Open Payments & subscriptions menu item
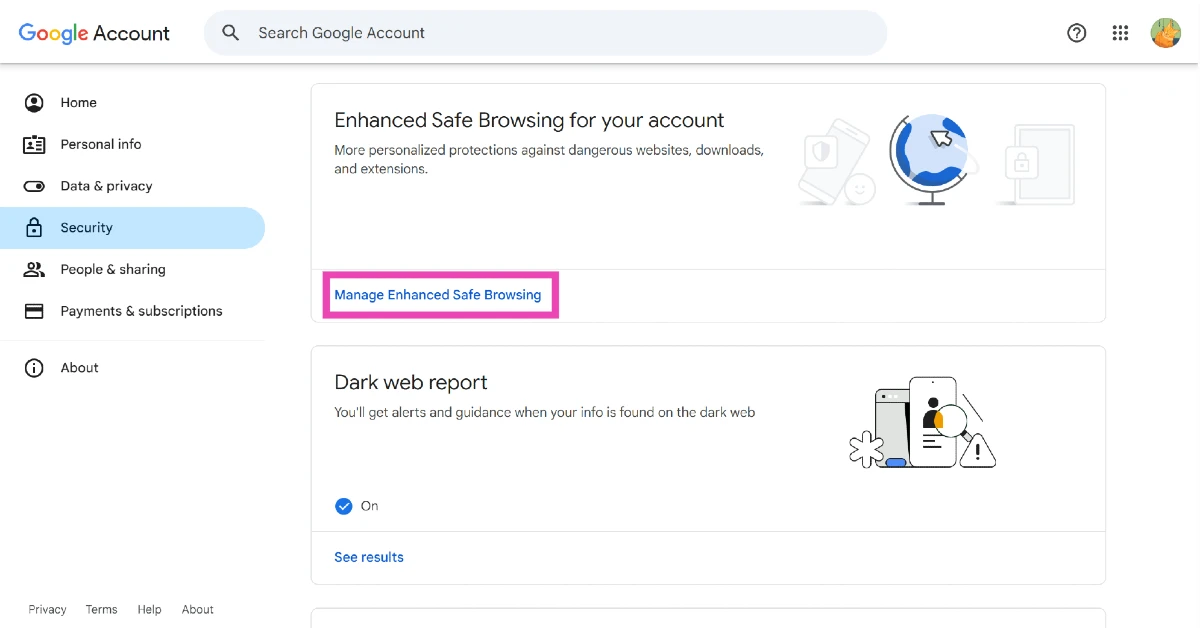Viewport: 1200px width, 628px height. [141, 311]
